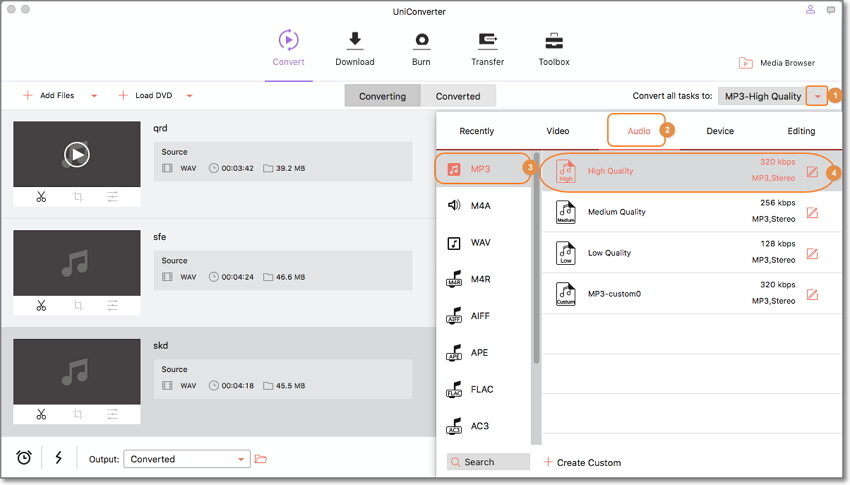Click the user account icon
Screen dimensions: 850x485
pyautogui.click(x=810, y=9)
